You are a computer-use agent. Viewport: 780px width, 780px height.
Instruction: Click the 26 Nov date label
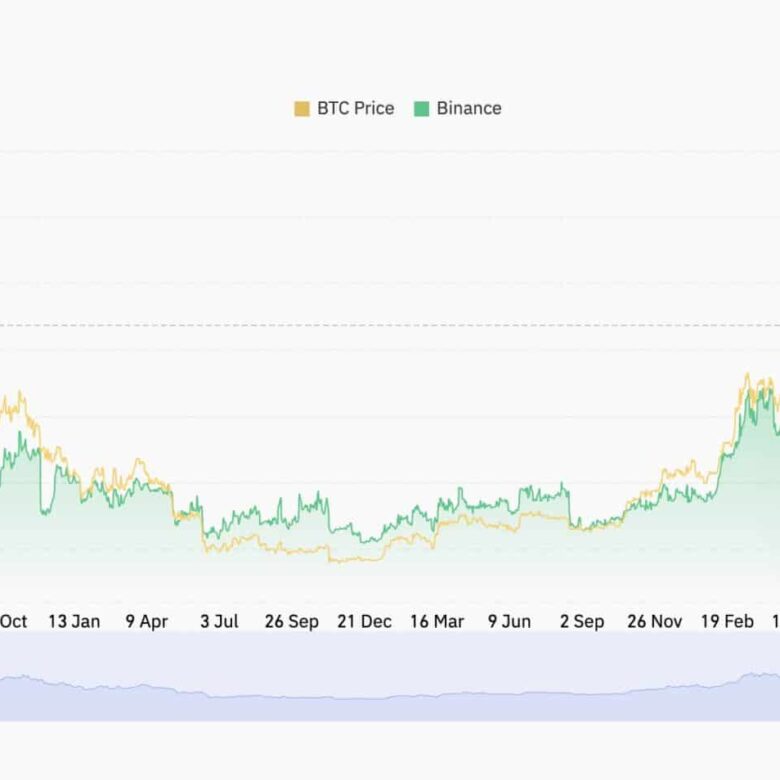coord(654,621)
